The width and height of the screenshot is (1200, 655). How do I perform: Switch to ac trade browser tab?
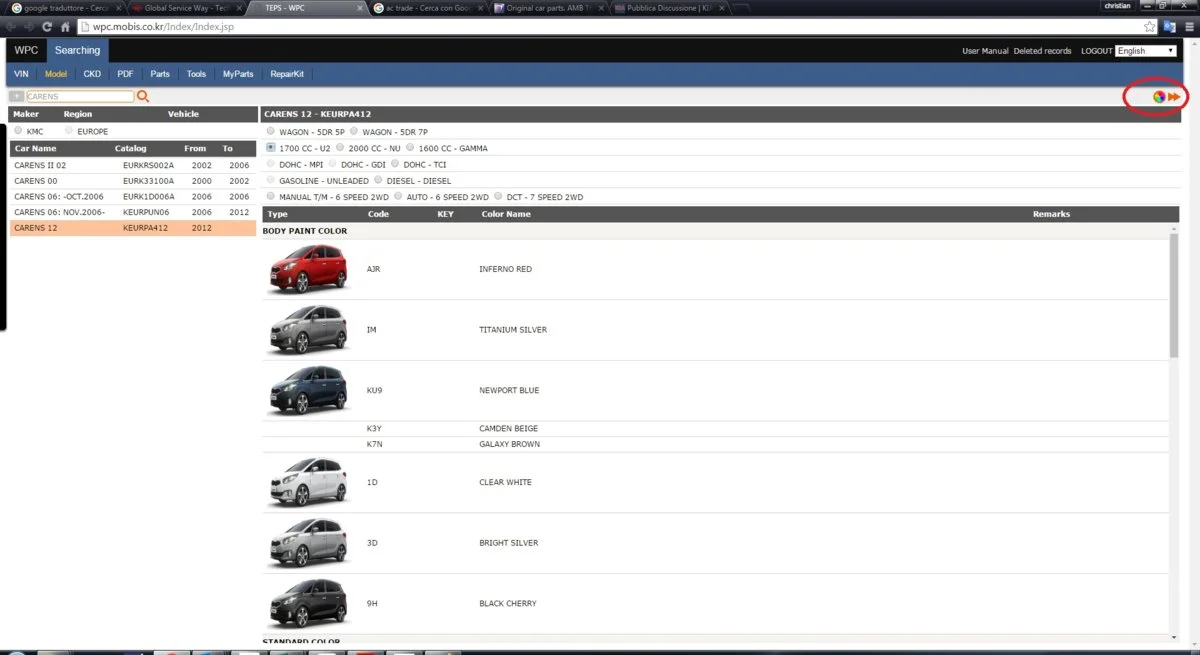pos(430,7)
